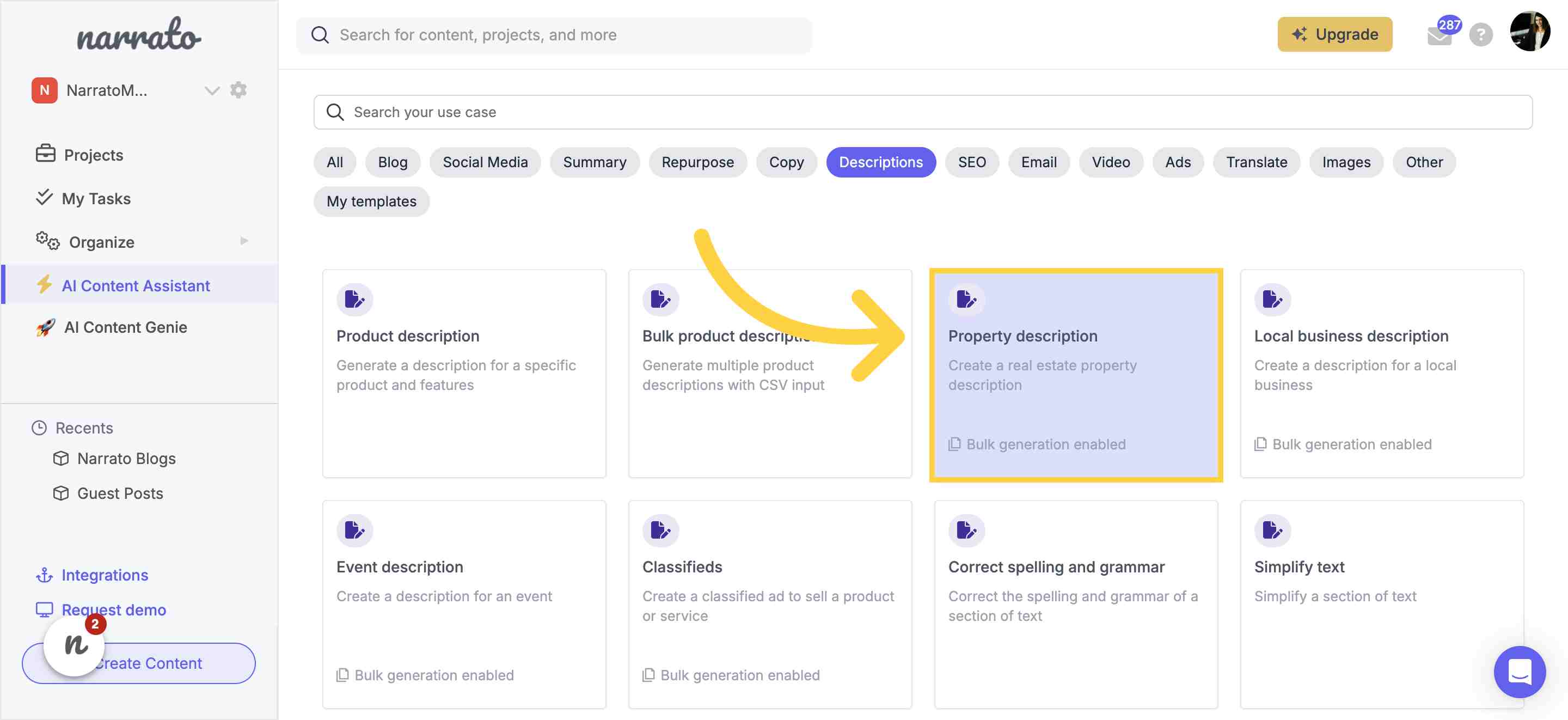Select the All filter tab
The image size is (1568, 720).
[x=335, y=162]
